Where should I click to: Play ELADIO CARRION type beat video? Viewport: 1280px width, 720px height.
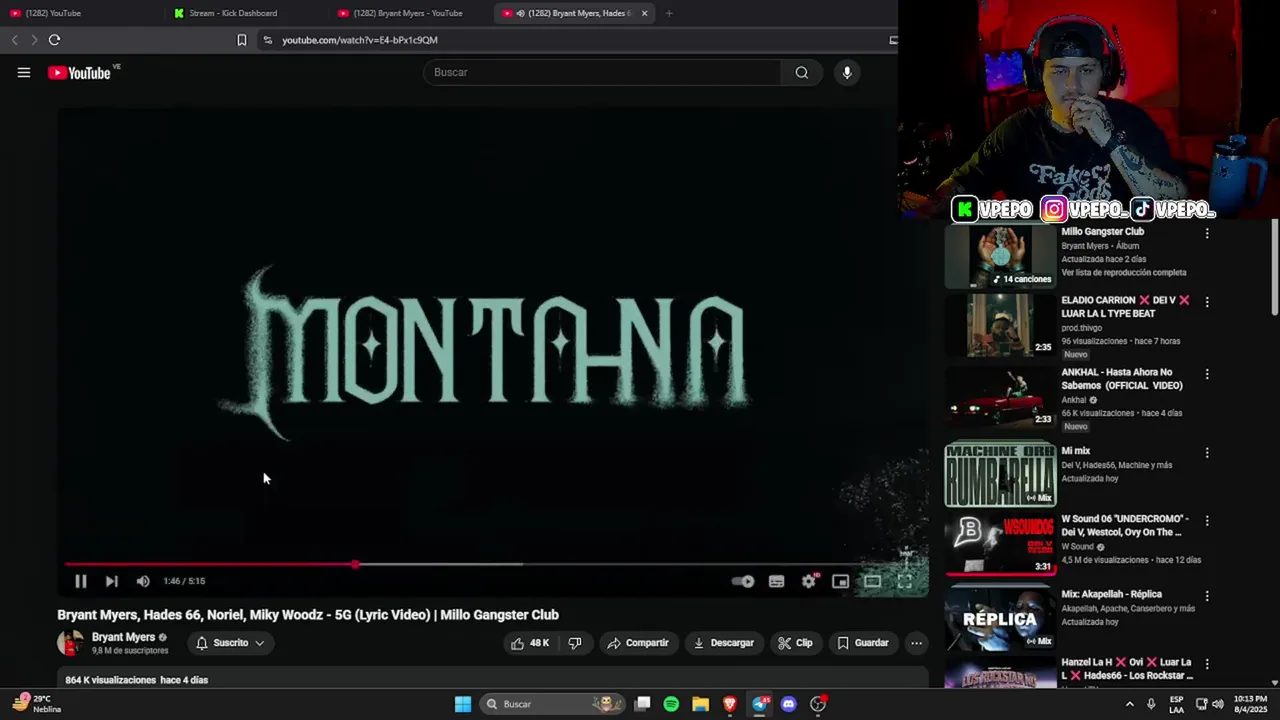1000,325
